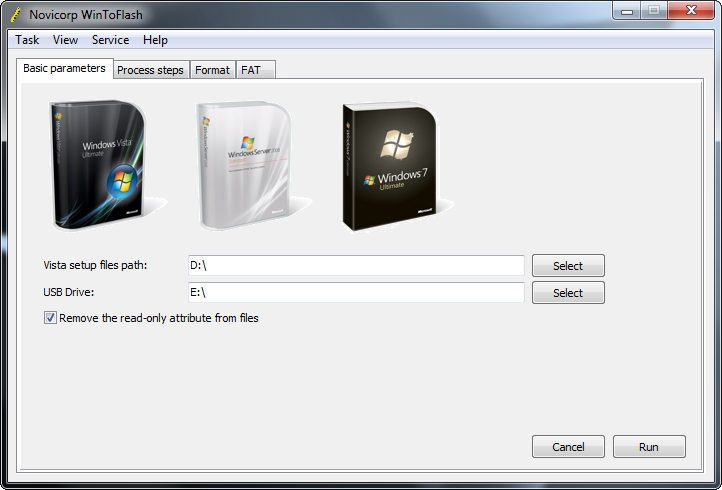Open the View menu
This screenshot has width=722, height=490.
(x=65, y=40)
